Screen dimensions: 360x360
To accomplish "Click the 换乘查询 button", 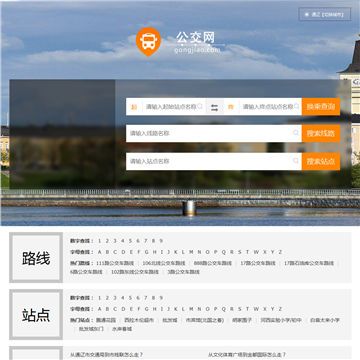I will pos(321,107).
